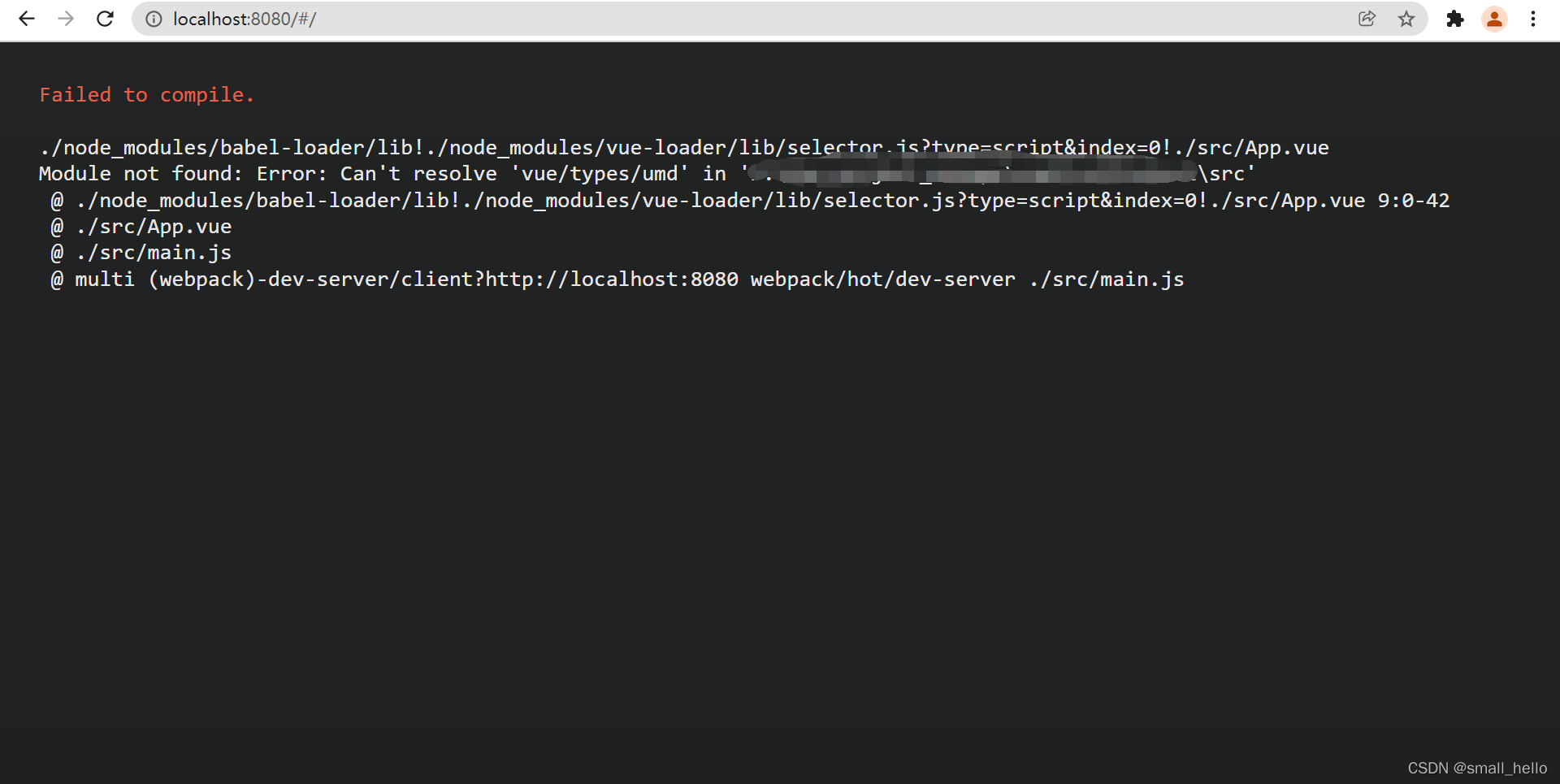Open the browser profile menu

(x=1494, y=19)
